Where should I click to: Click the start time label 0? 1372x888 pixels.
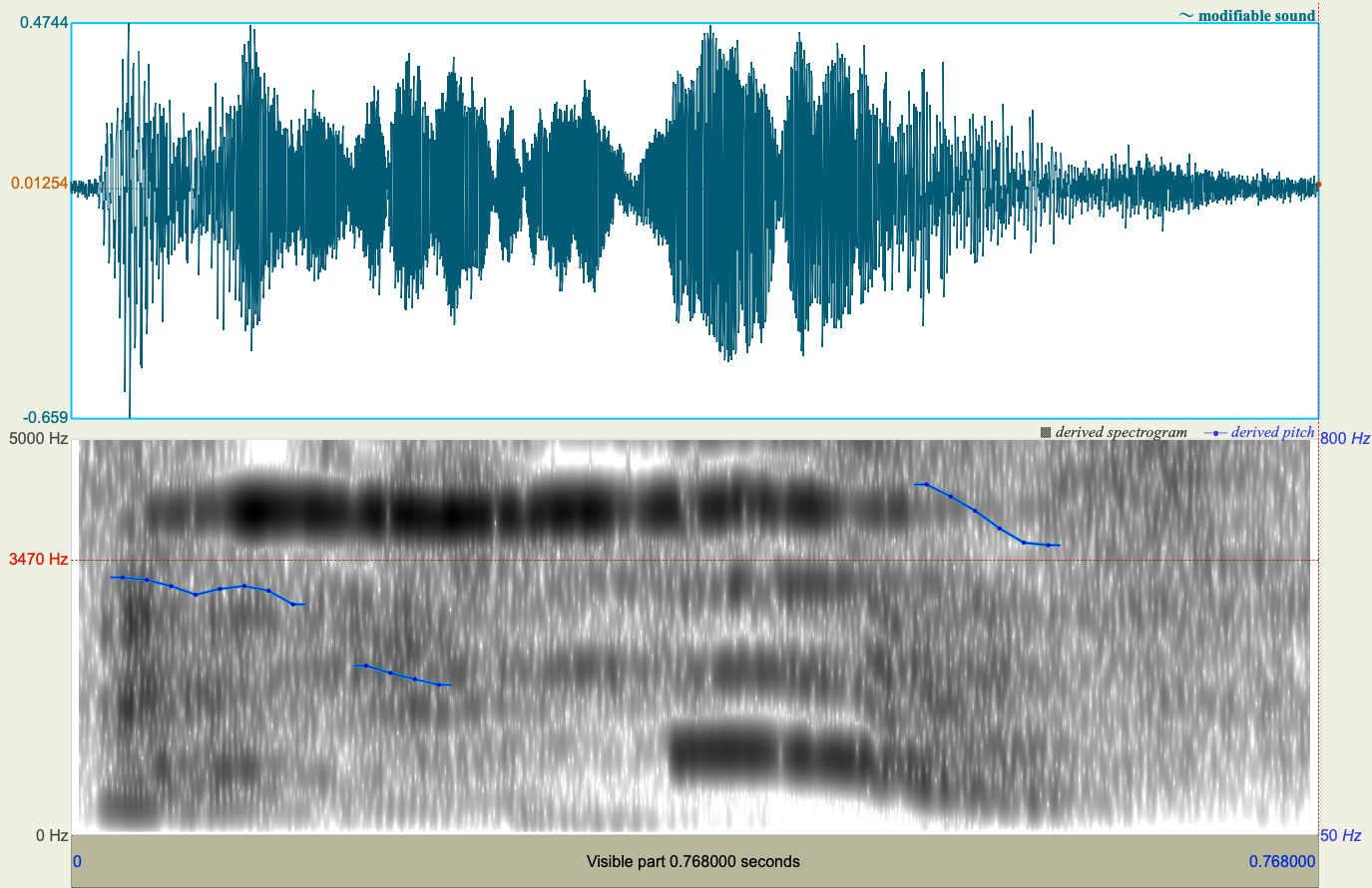click(x=79, y=859)
